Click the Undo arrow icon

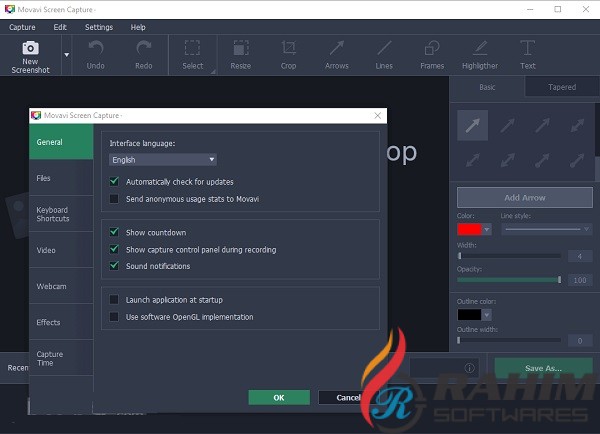click(x=96, y=48)
